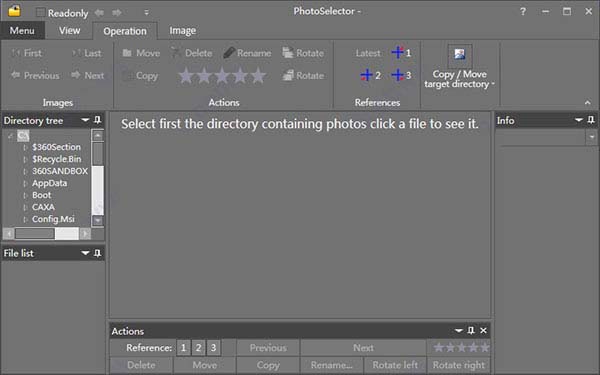Expand the Boot folder node

pyautogui.click(x=25, y=196)
